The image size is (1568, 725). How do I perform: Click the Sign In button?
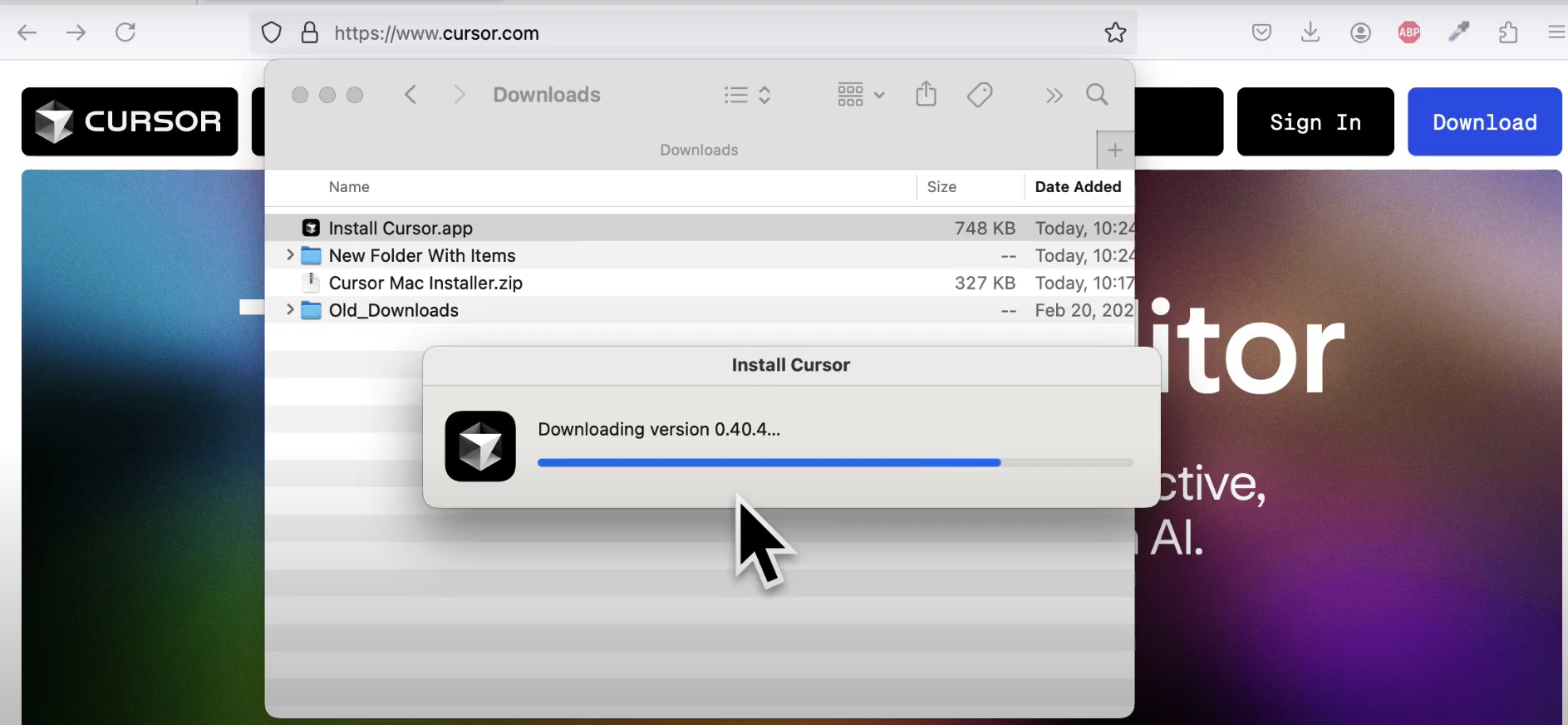click(1315, 122)
